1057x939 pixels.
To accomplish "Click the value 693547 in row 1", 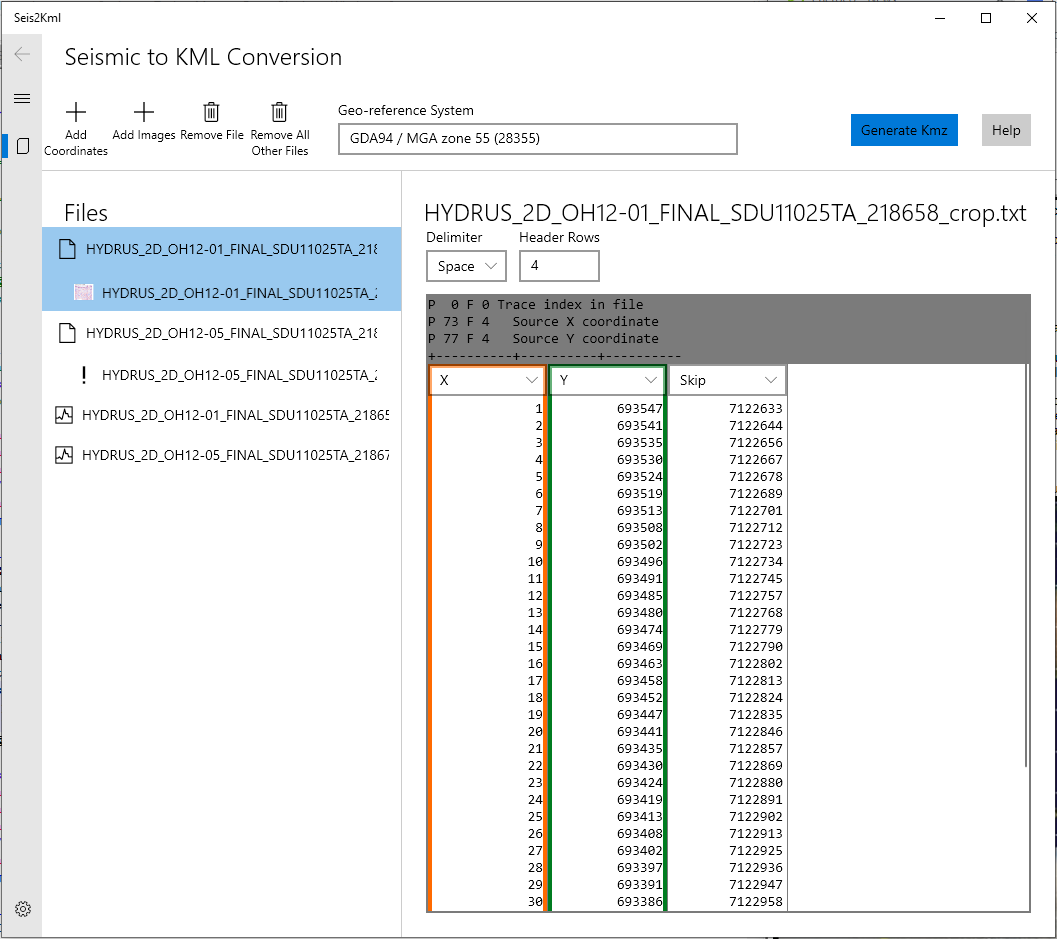I will tap(639, 408).
